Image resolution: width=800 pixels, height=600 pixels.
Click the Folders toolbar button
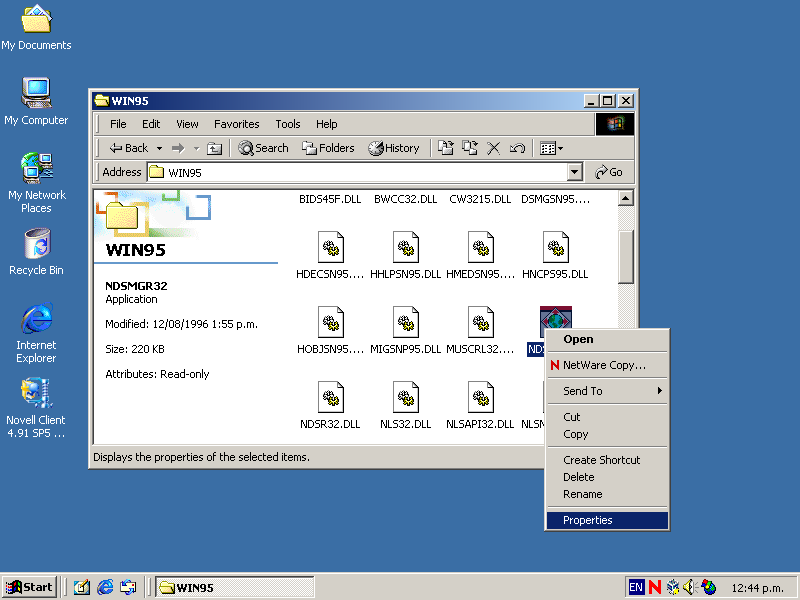pyautogui.click(x=328, y=148)
